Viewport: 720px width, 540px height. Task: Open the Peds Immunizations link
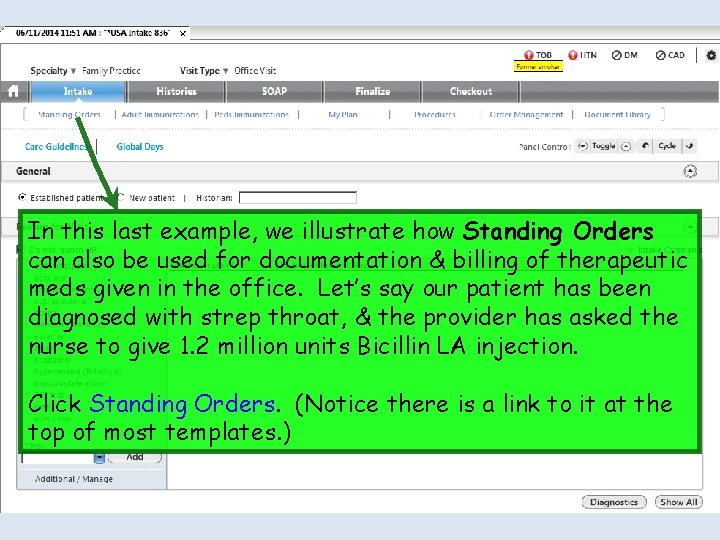pos(252,114)
